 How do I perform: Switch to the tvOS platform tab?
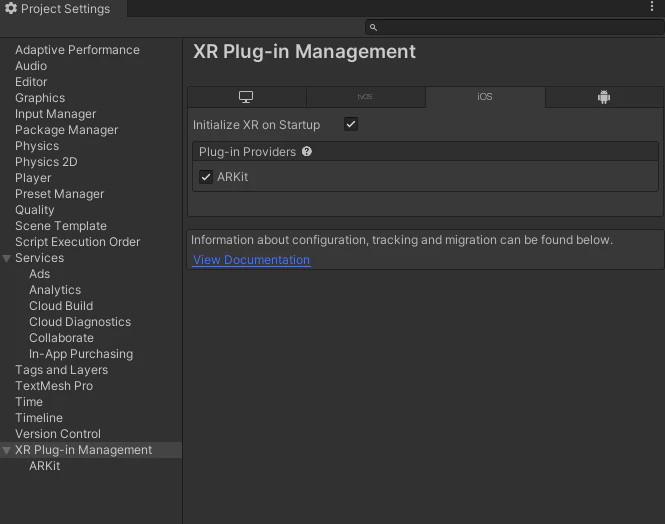coord(365,97)
